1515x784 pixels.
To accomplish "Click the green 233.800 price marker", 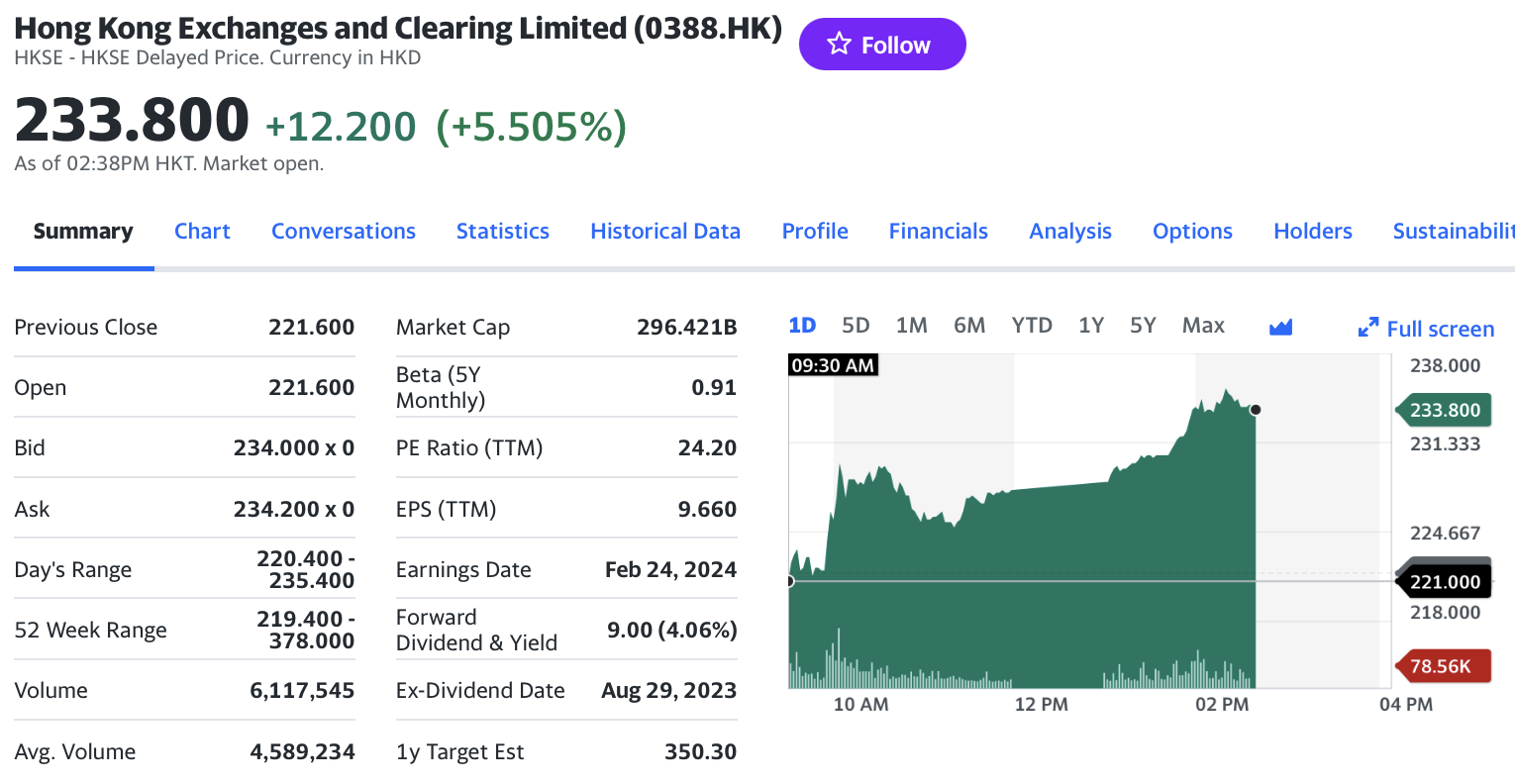I will tap(1445, 410).
